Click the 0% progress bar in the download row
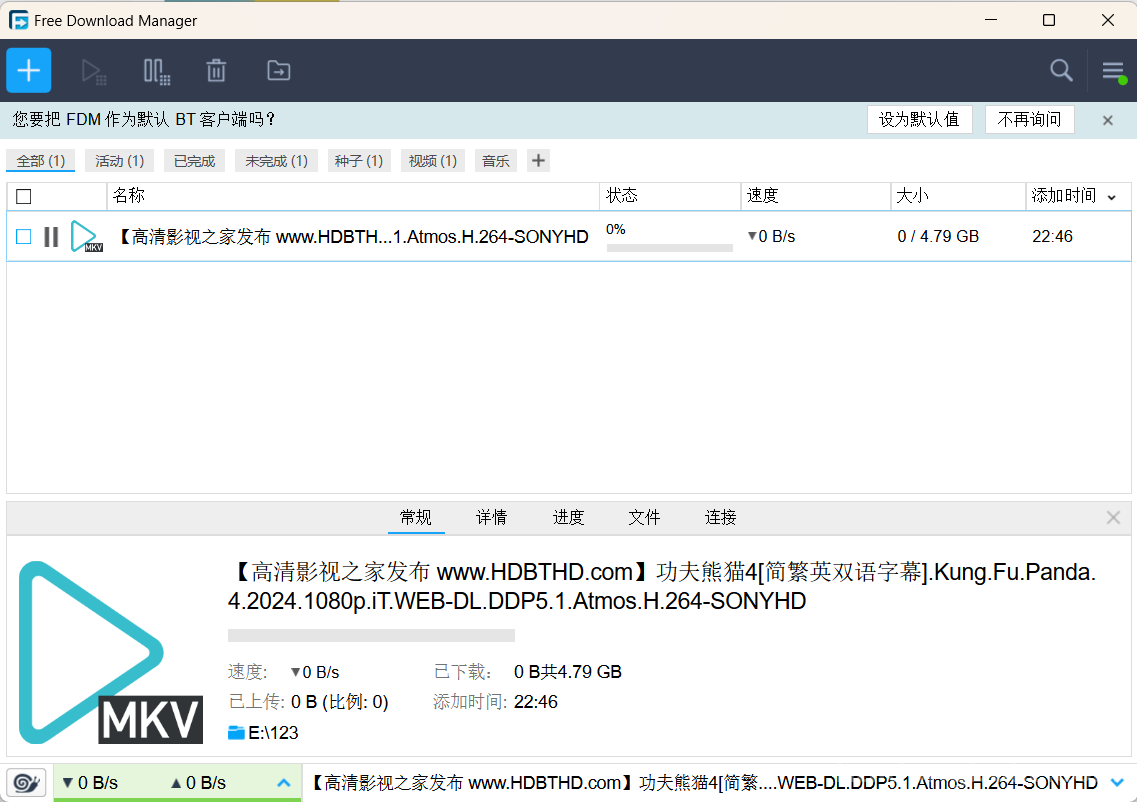The width and height of the screenshot is (1137, 802). 669,248
